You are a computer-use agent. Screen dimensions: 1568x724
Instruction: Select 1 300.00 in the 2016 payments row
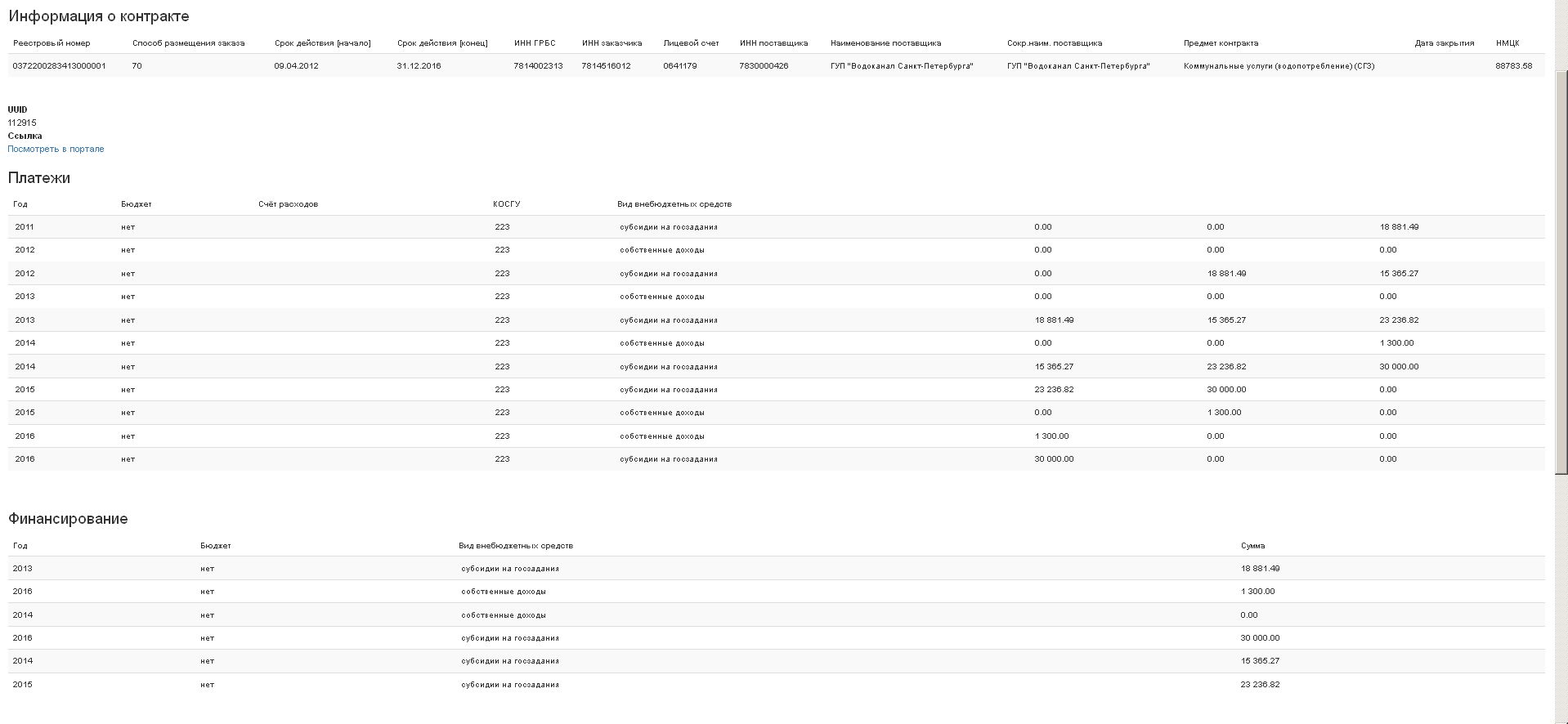coord(1051,436)
